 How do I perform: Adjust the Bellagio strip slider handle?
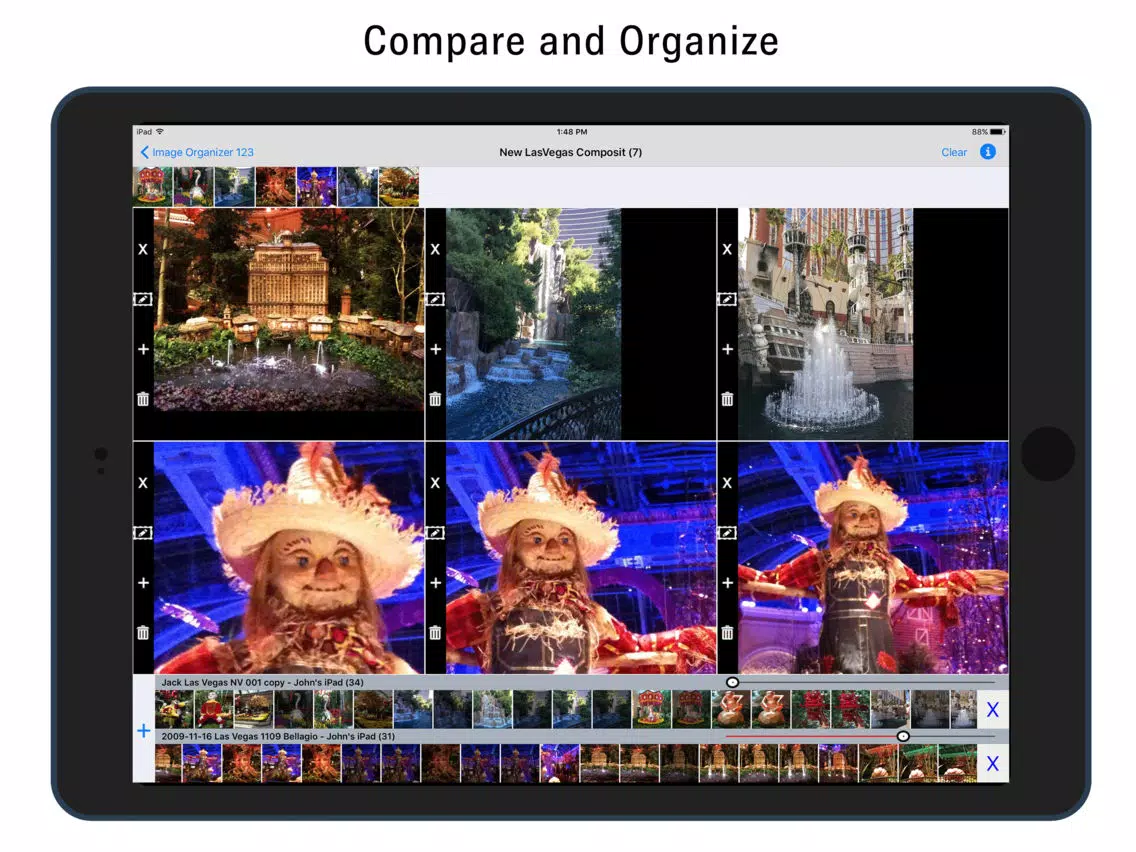[903, 736]
